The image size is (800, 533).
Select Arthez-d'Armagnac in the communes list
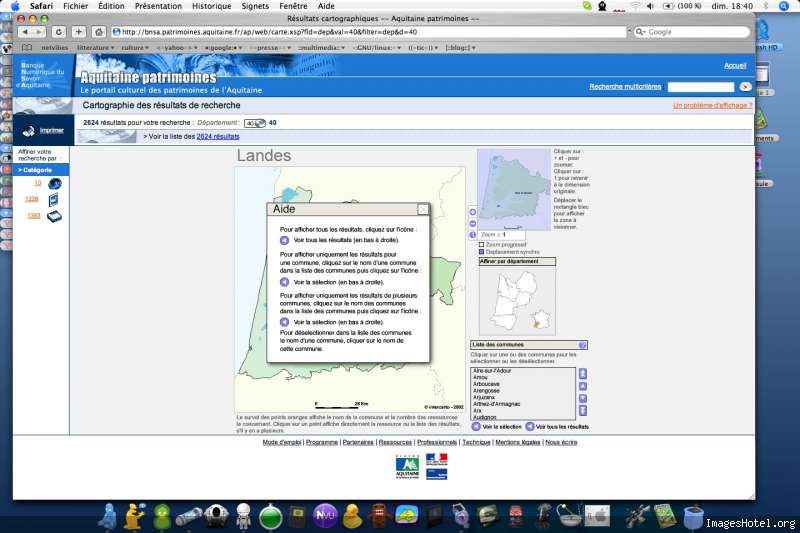[496, 404]
